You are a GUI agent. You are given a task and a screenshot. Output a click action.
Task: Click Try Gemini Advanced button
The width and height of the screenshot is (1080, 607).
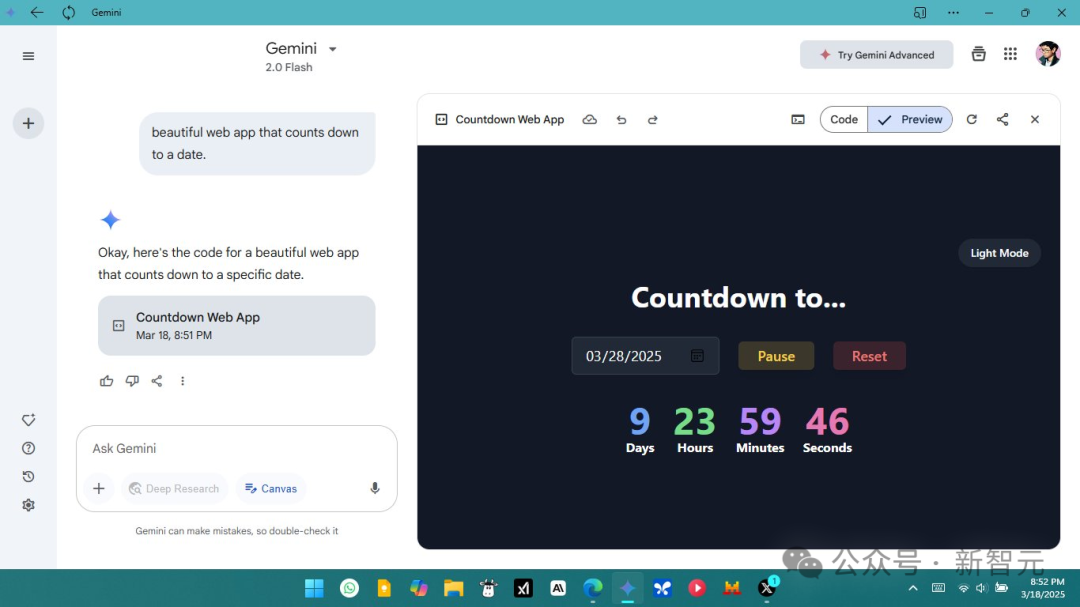[x=876, y=54]
